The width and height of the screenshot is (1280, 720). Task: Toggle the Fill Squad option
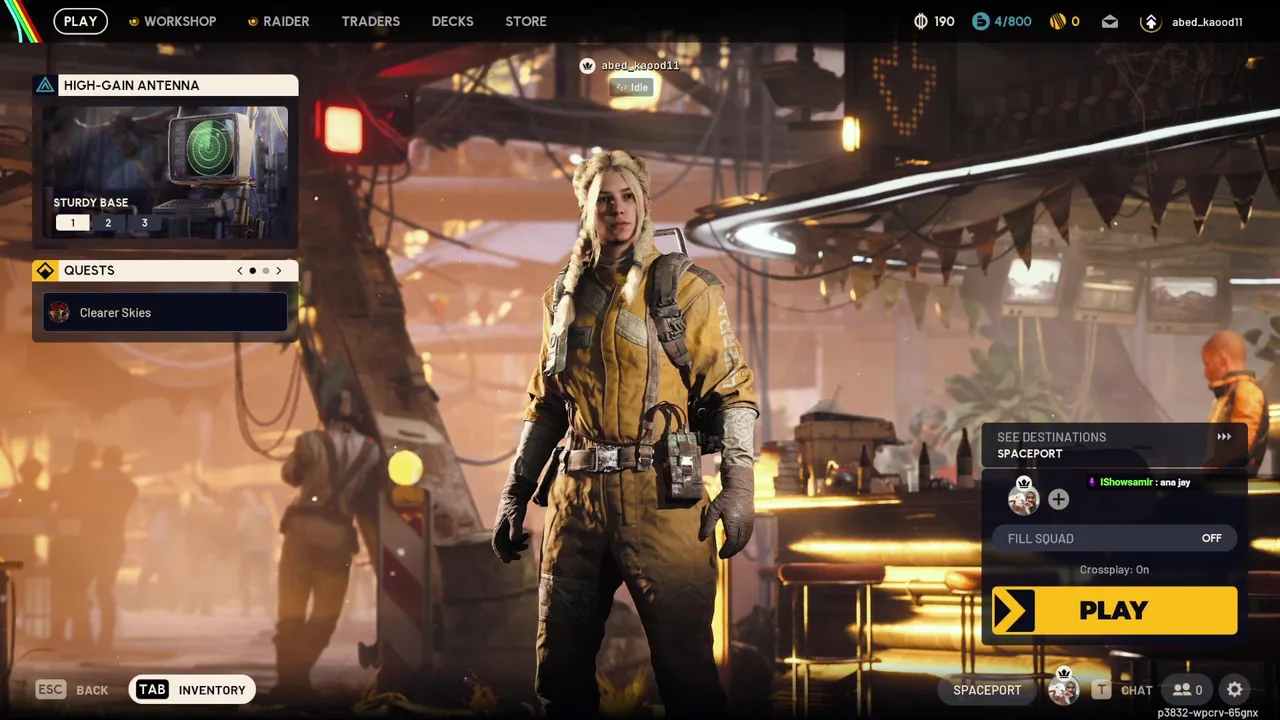(1115, 538)
